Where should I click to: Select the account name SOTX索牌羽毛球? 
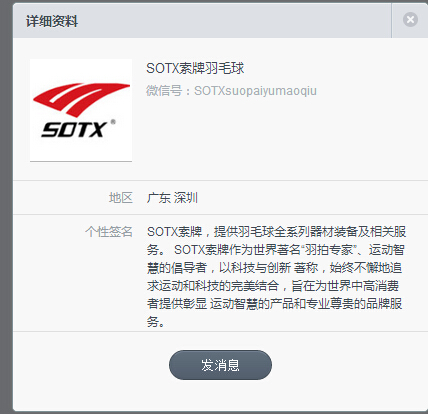[195, 68]
